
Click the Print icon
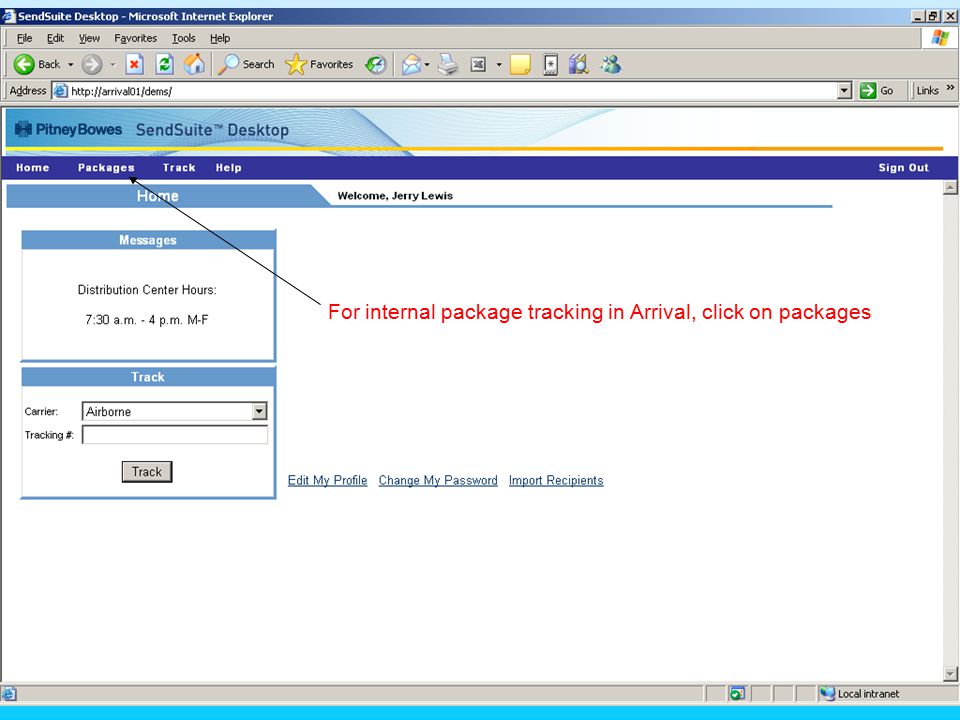448,64
